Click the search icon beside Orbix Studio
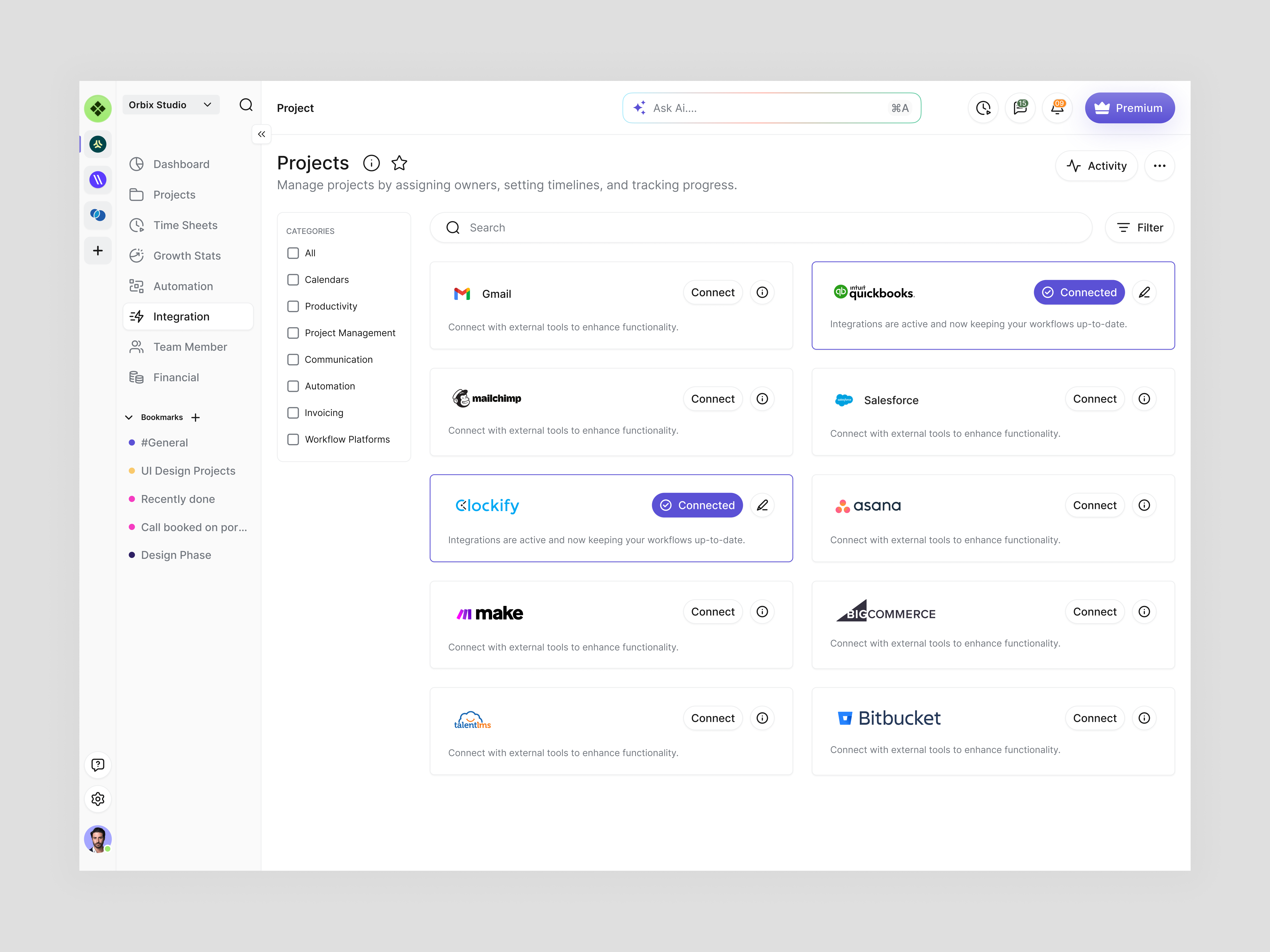The height and width of the screenshot is (952, 1270). point(246,105)
